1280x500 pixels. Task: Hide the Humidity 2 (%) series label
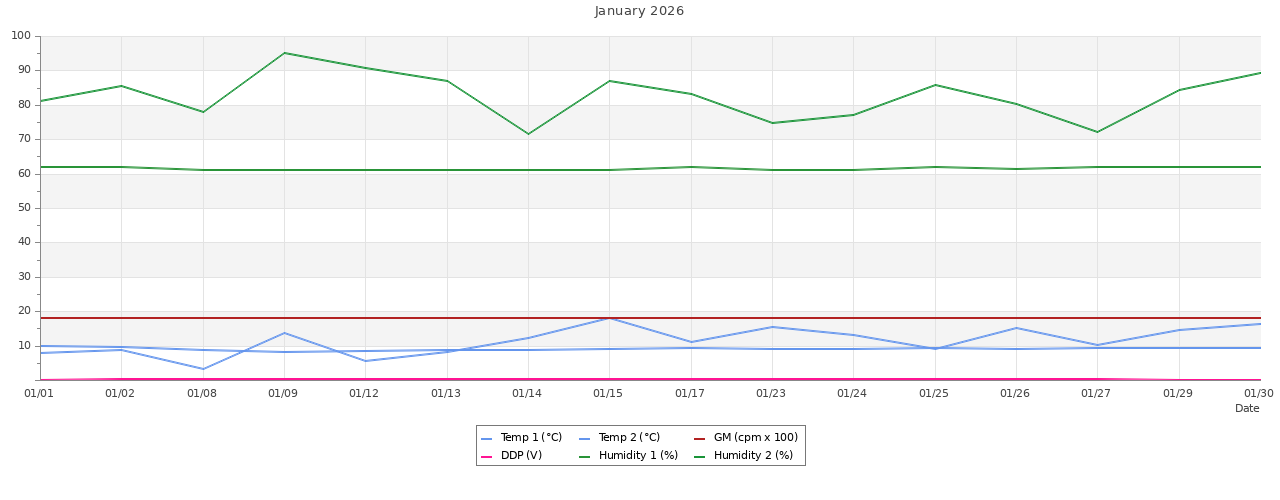(753, 456)
